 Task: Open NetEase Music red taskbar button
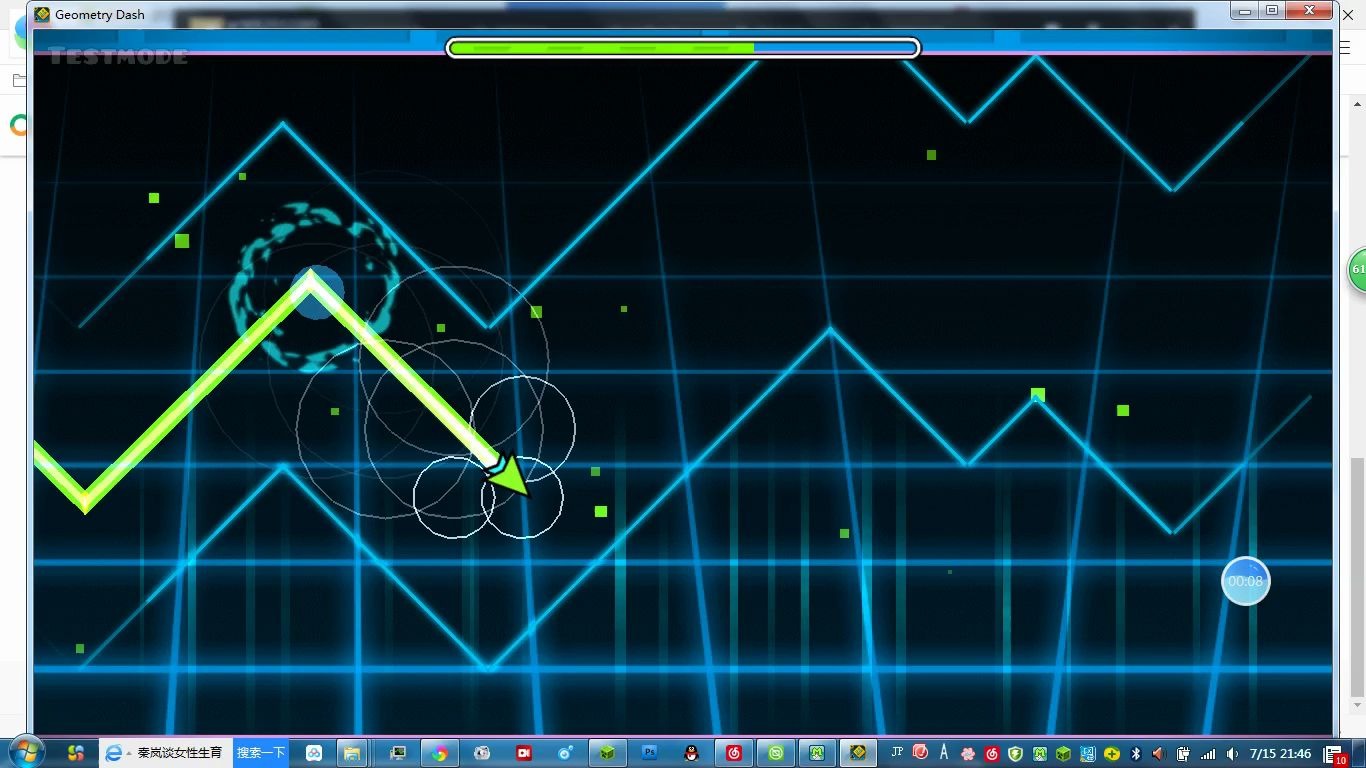(733, 753)
